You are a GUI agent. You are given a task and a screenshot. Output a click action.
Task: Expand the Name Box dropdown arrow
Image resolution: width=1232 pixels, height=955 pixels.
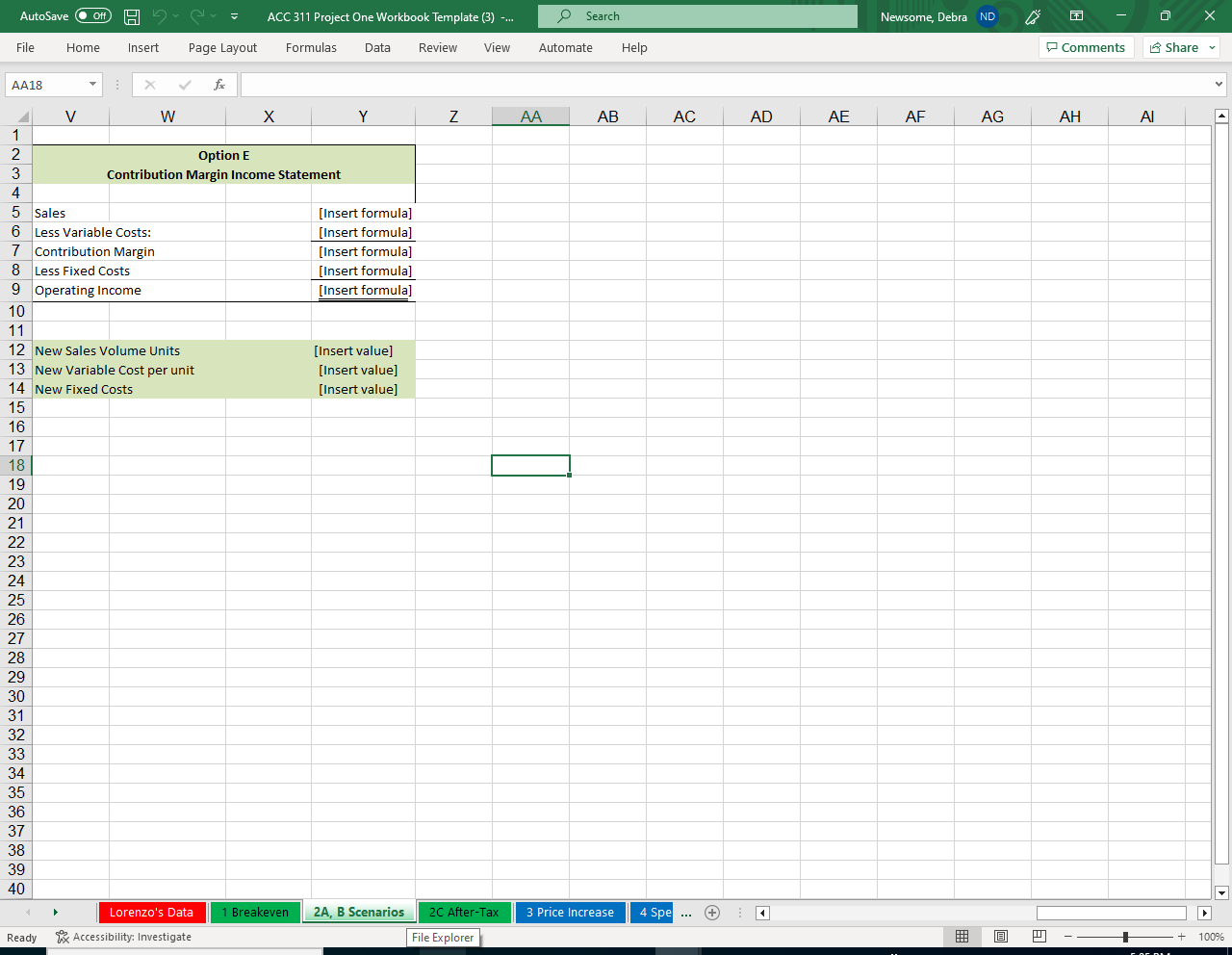[x=93, y=85]
